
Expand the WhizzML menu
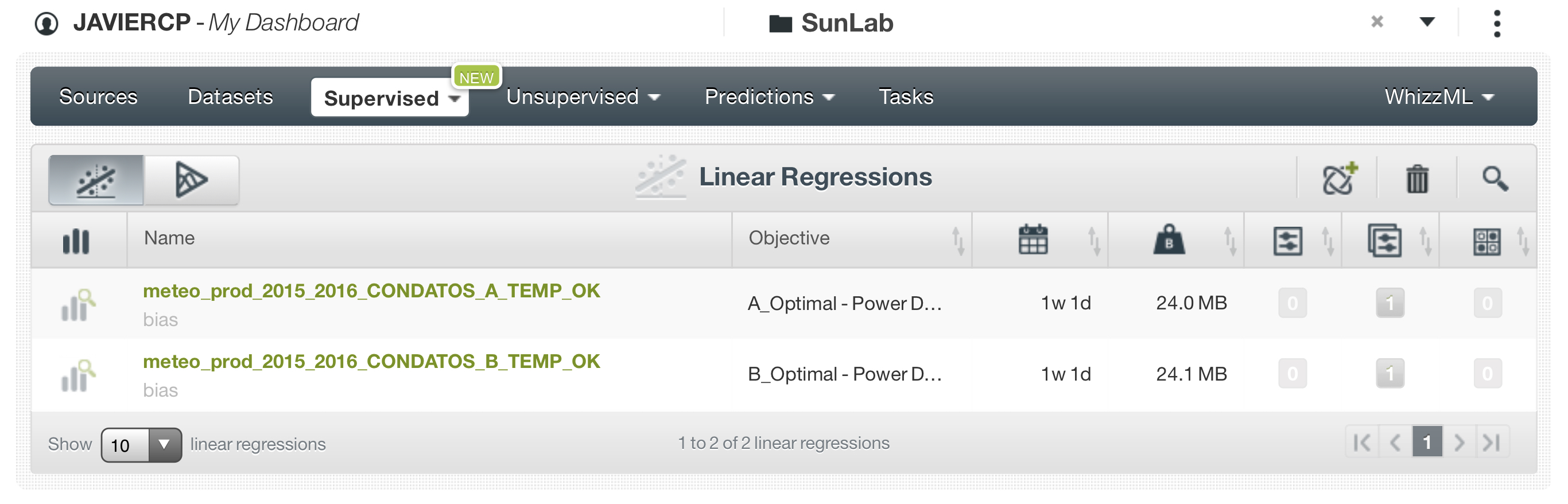pos(1439,97)
